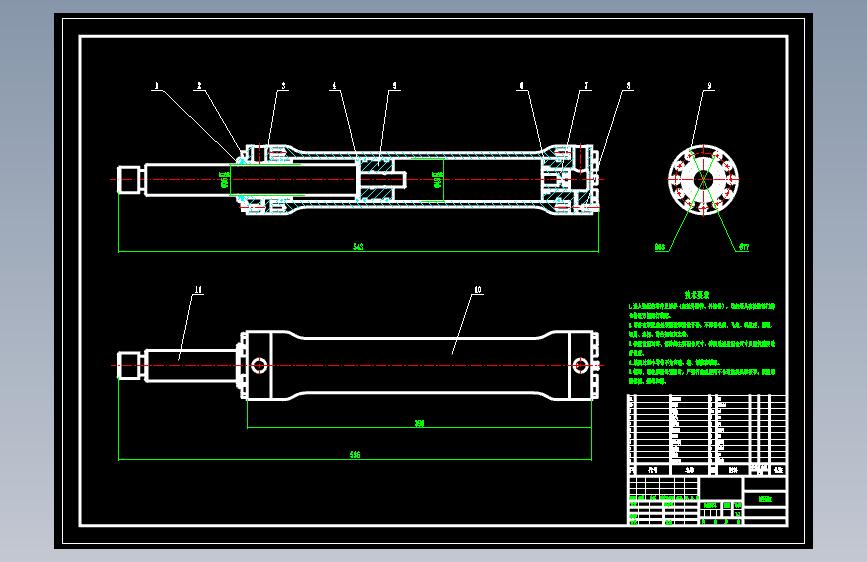Click the Φ77 diameter label
Viewport: 867px width, 562px height.
pyautogui.click(x=744, y=247)
